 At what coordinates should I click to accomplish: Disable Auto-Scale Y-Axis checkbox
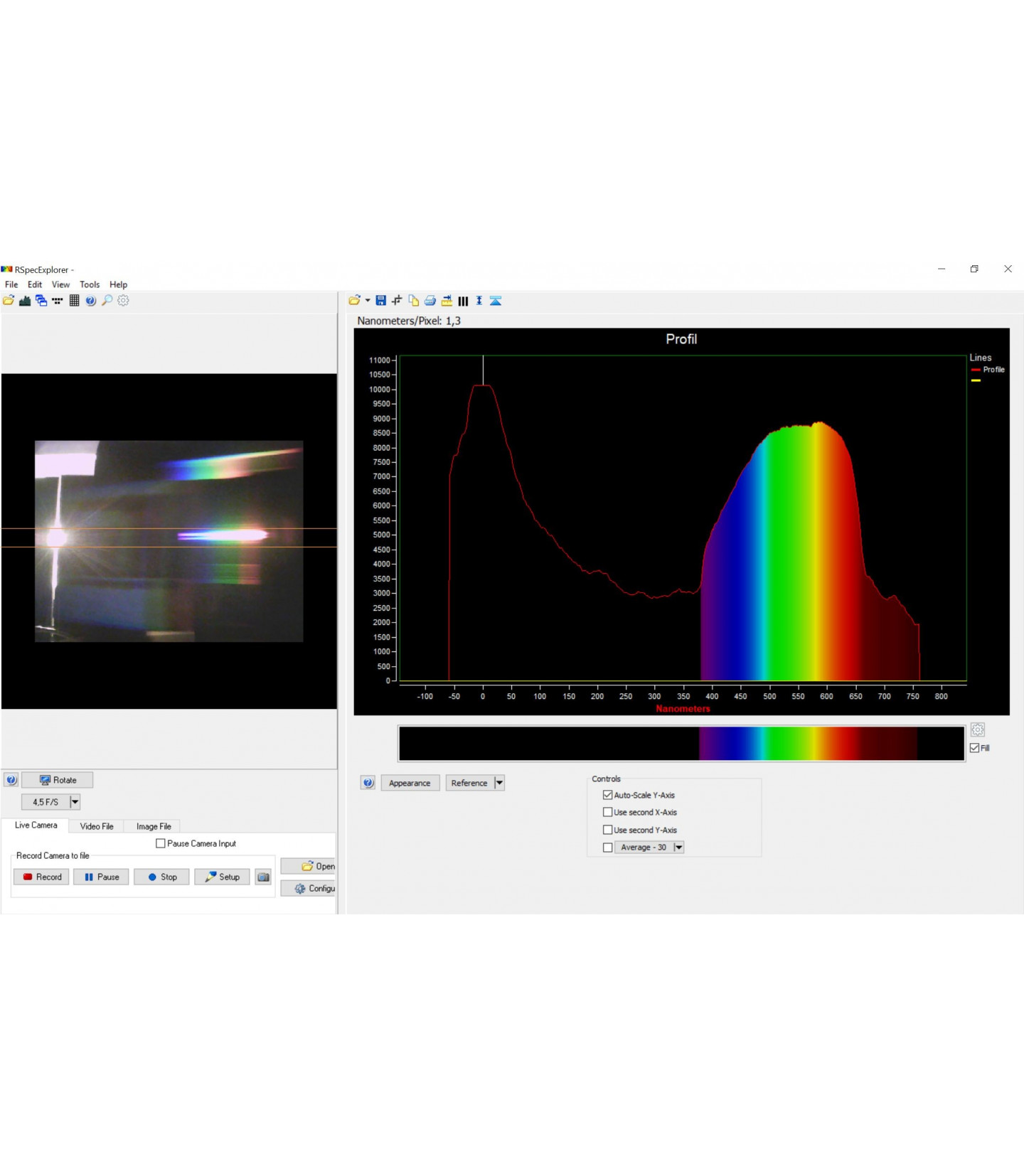click(607, 795)
